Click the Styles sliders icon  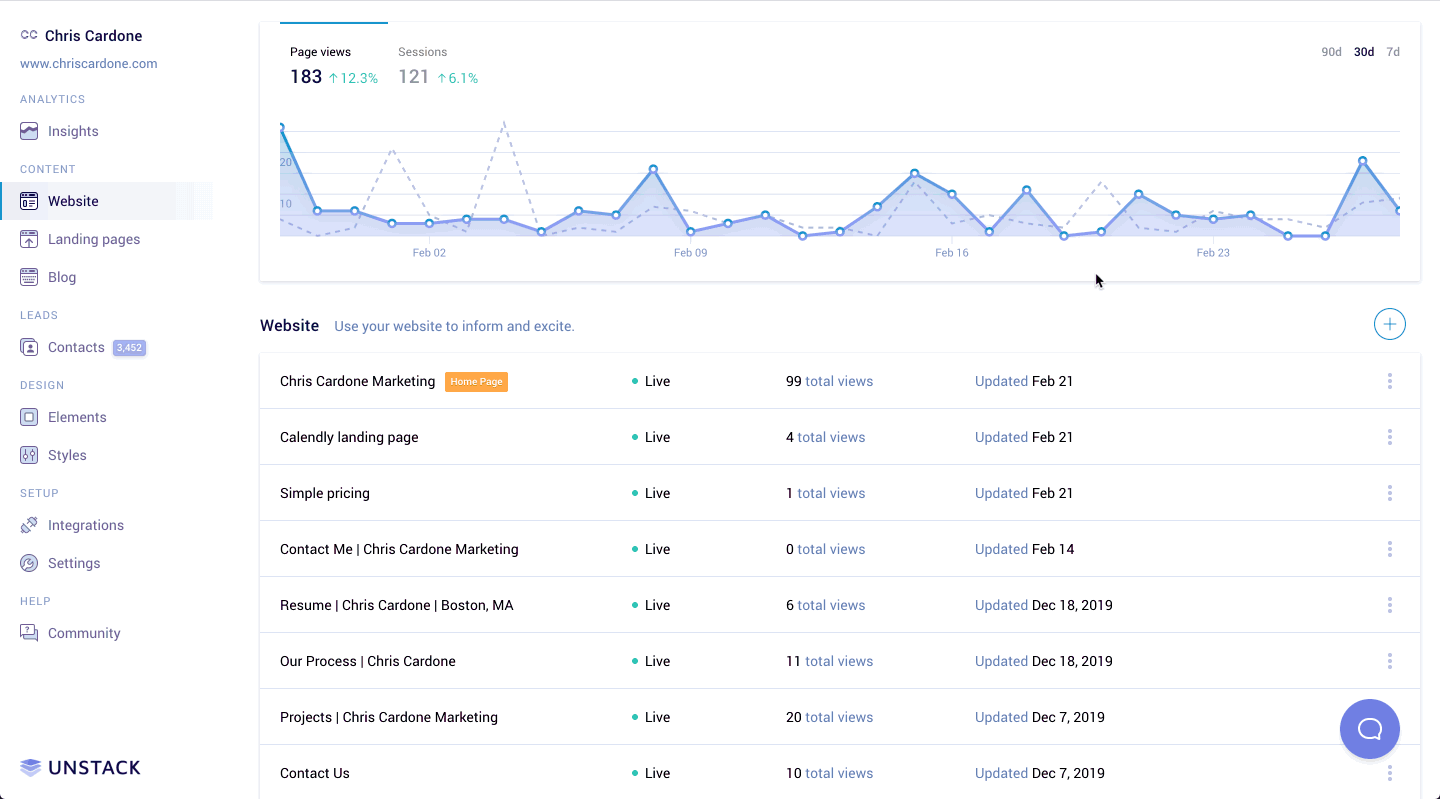[x=29, y=455]
